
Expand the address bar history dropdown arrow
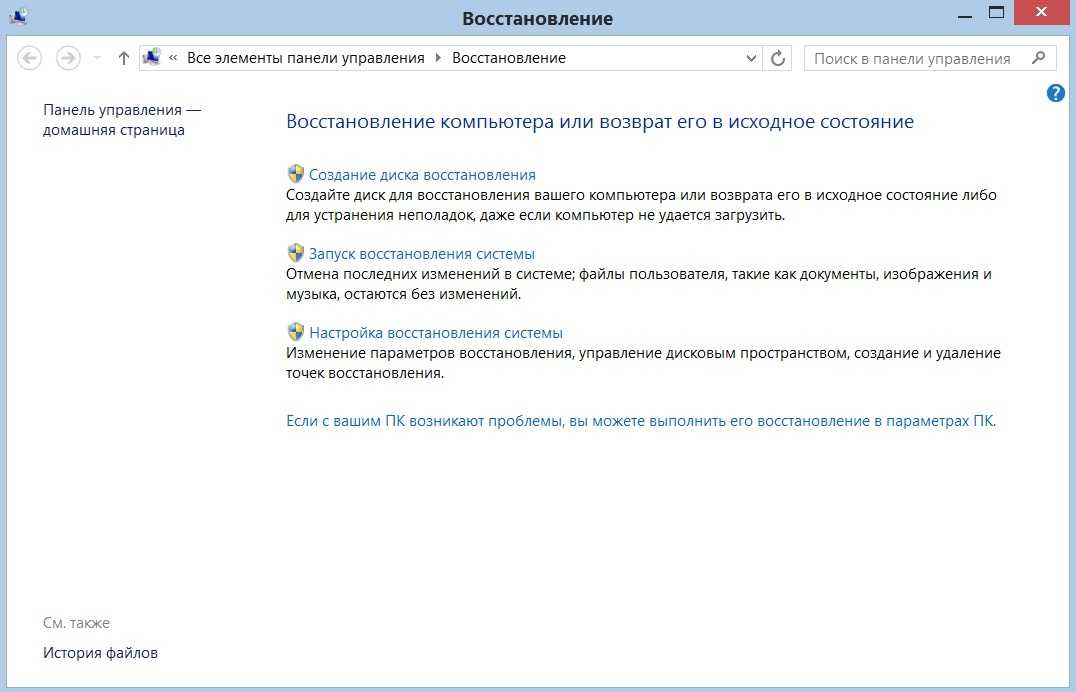(752, 58)
